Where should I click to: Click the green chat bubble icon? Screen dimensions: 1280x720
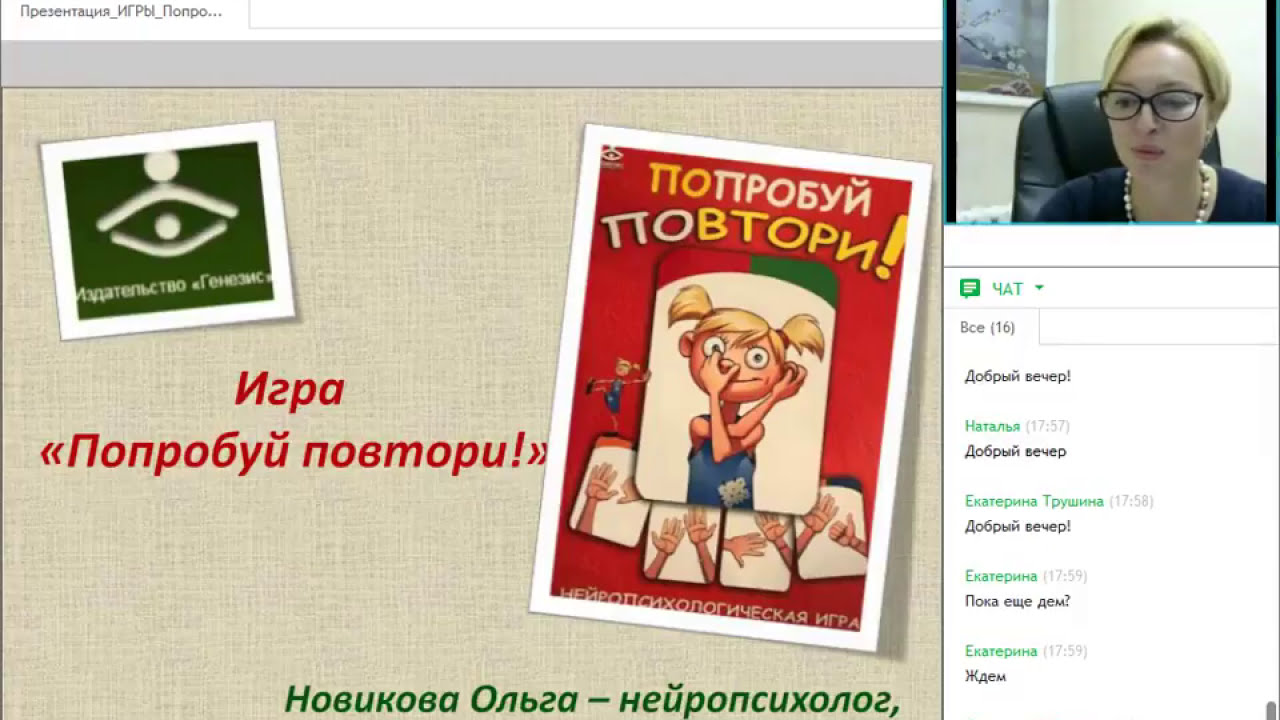(969, 289)
